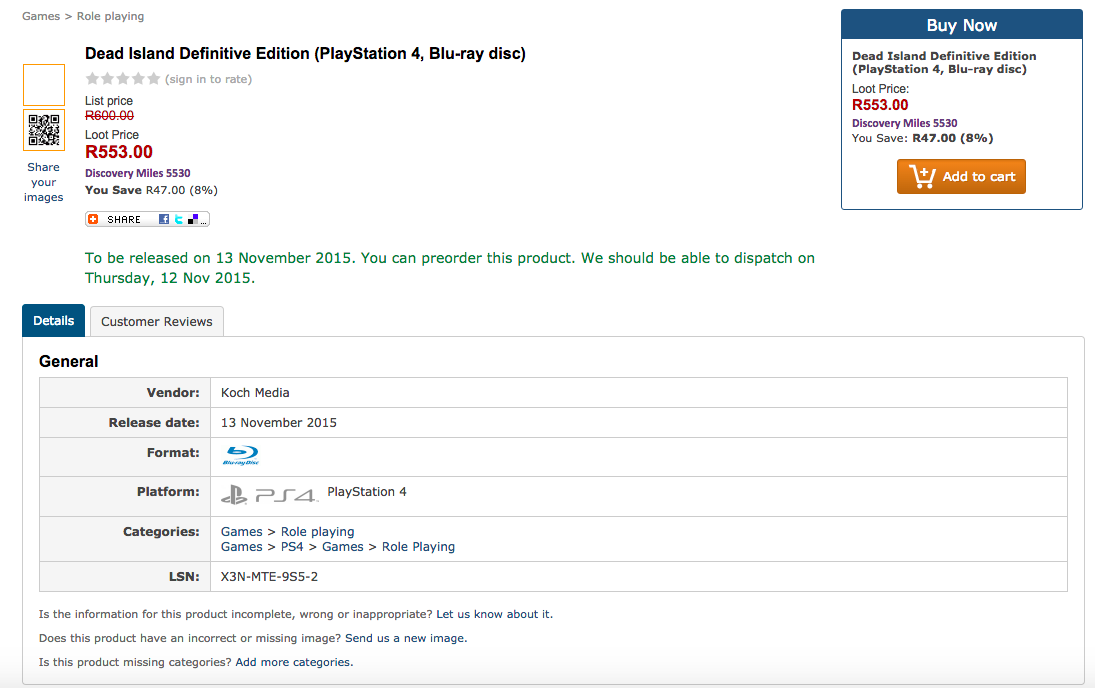The width and height of the screenshot is (1095, 688).
Task: Open the empty product image thumbnail
Action: (44, 85)
